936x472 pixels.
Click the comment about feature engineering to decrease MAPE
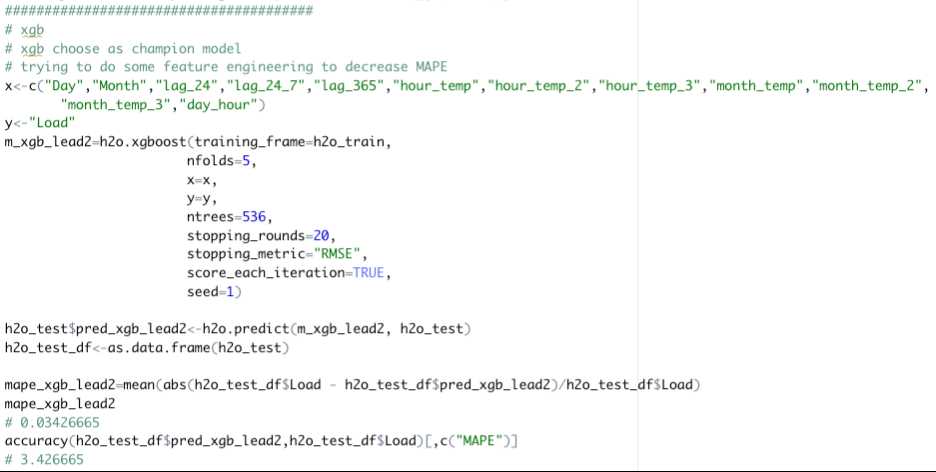point(226,67)
